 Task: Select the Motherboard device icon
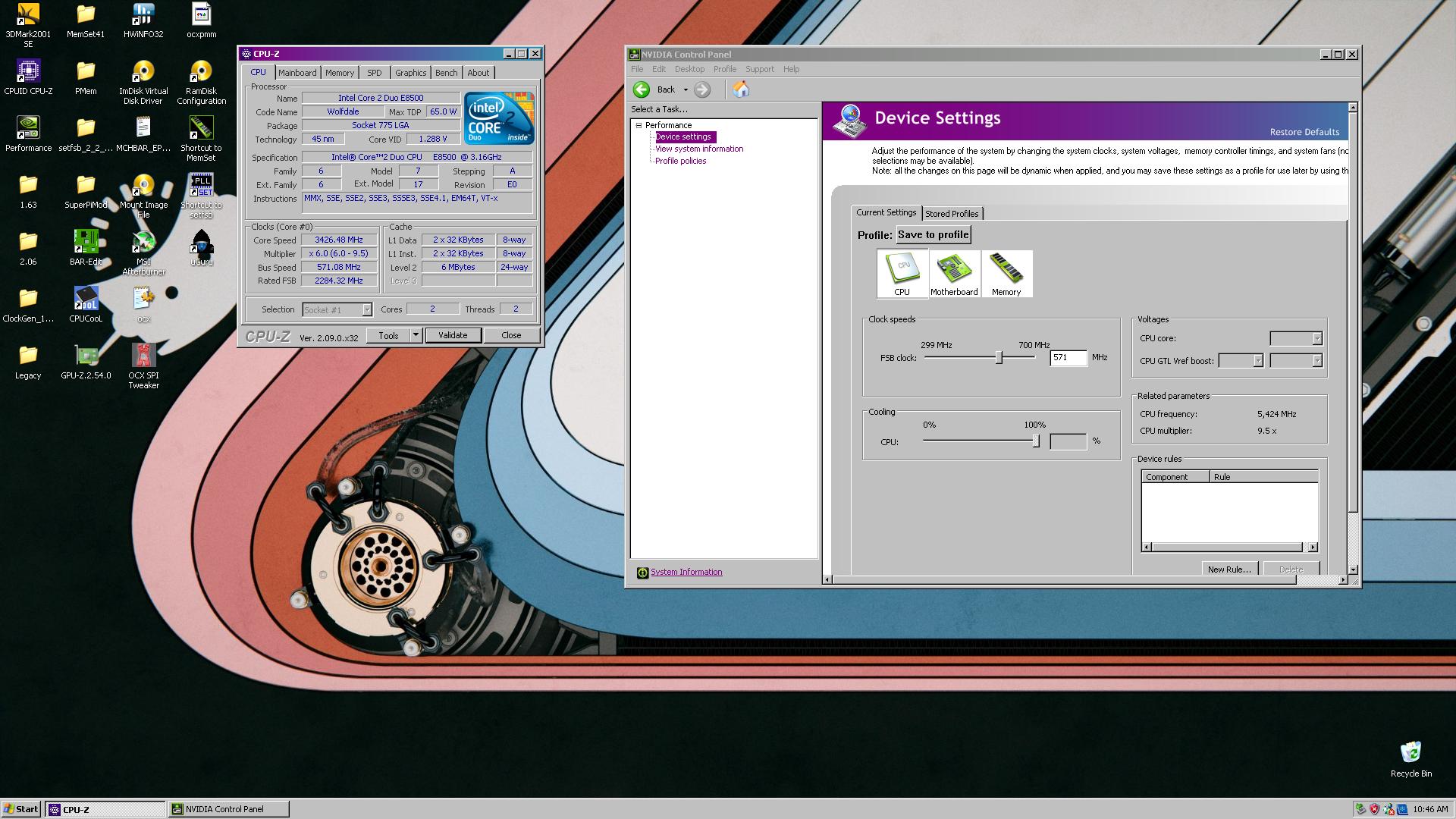pyautogui.click(x=954, y=274)
